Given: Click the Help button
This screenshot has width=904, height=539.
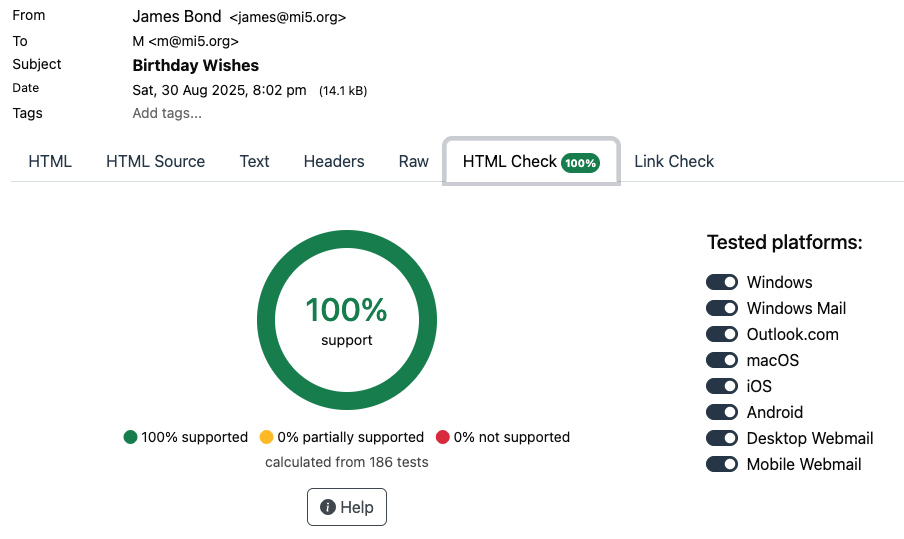Looking at the screenshot, I should point(346,507).
